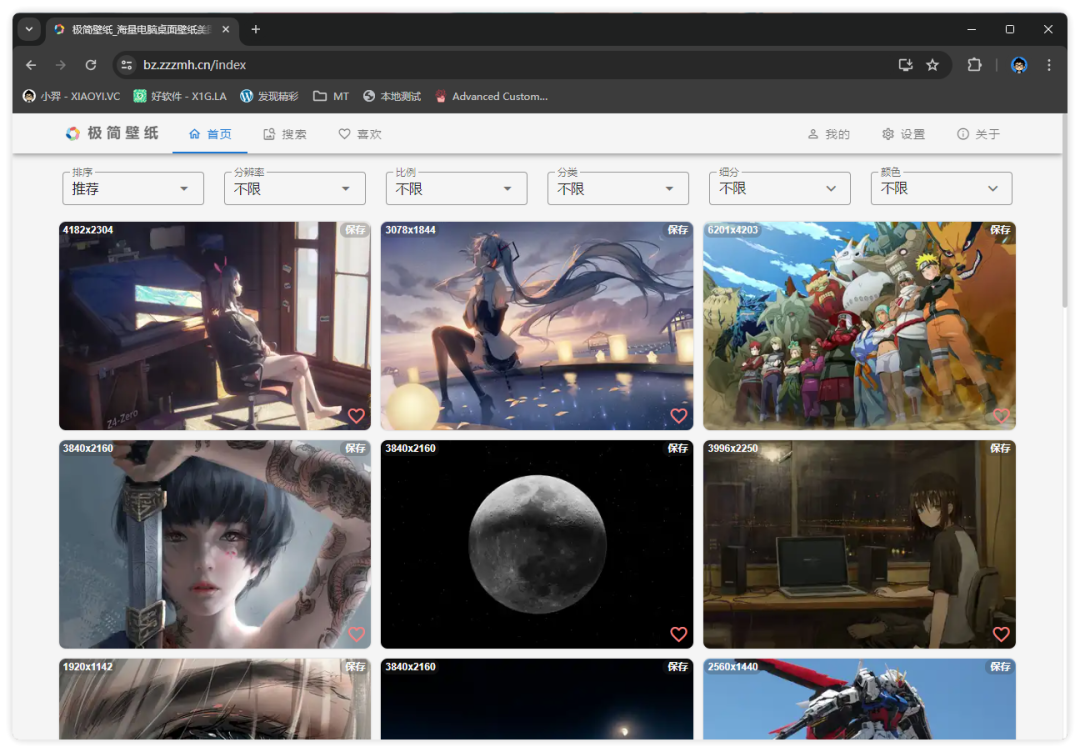1080x752 pixels.
Task: Like the moon wallpaper with heart icon
Action: 678,634
